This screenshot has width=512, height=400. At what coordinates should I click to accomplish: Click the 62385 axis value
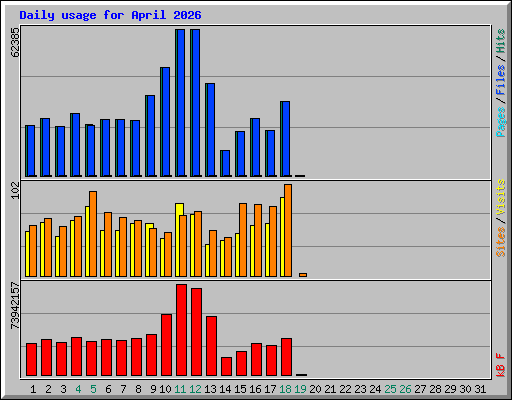pos(15,42)
